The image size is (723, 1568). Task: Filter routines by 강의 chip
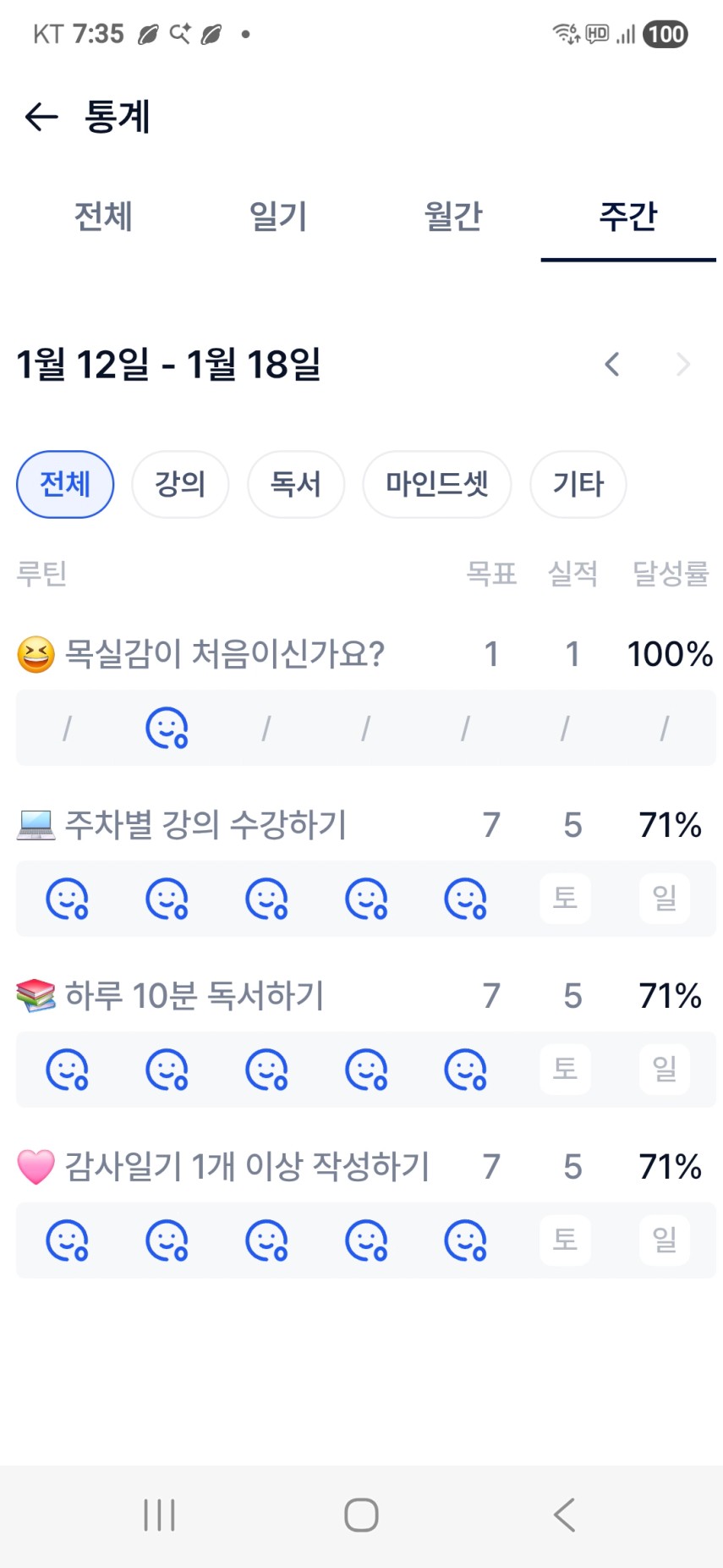180,484
